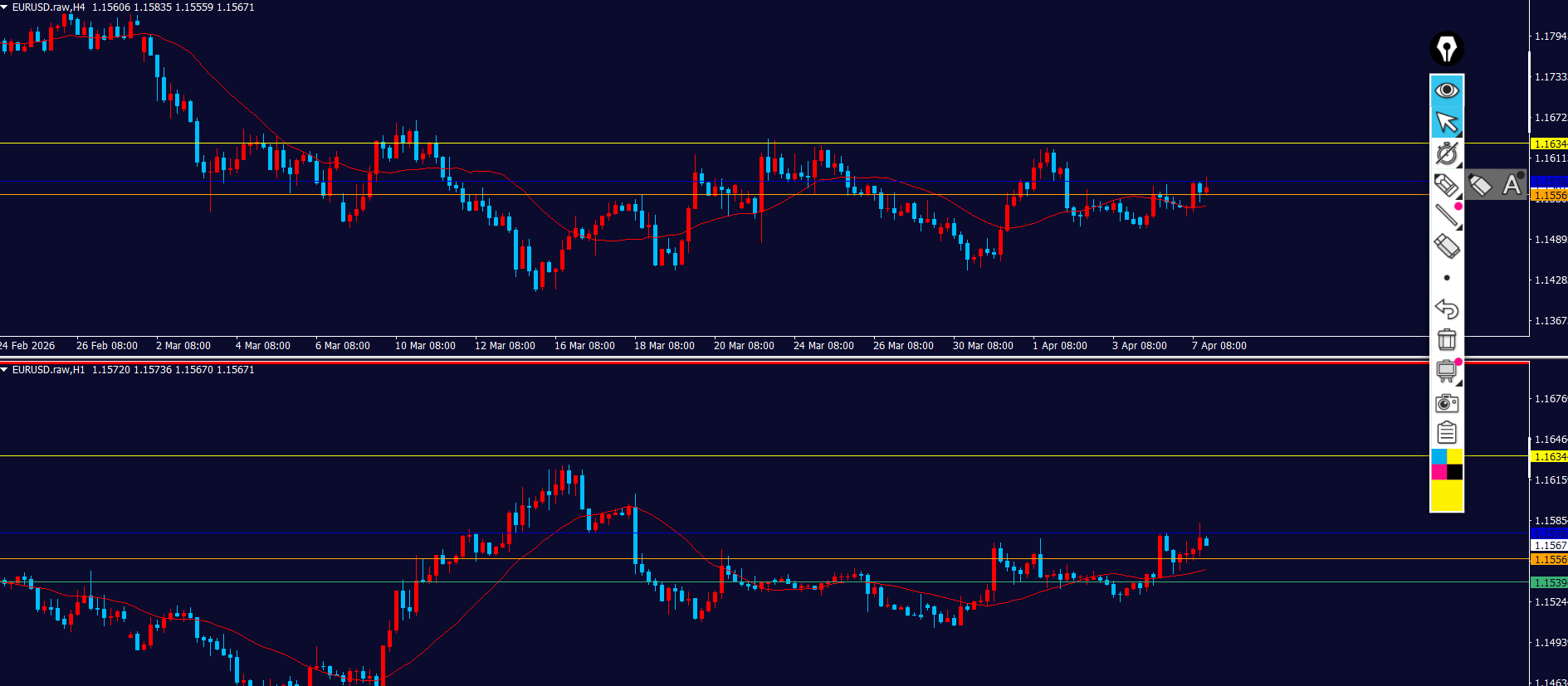This screenshot has width=1568, height=686.
Task: Open the easel canvas tool
Action: (x=1447, y=371)
